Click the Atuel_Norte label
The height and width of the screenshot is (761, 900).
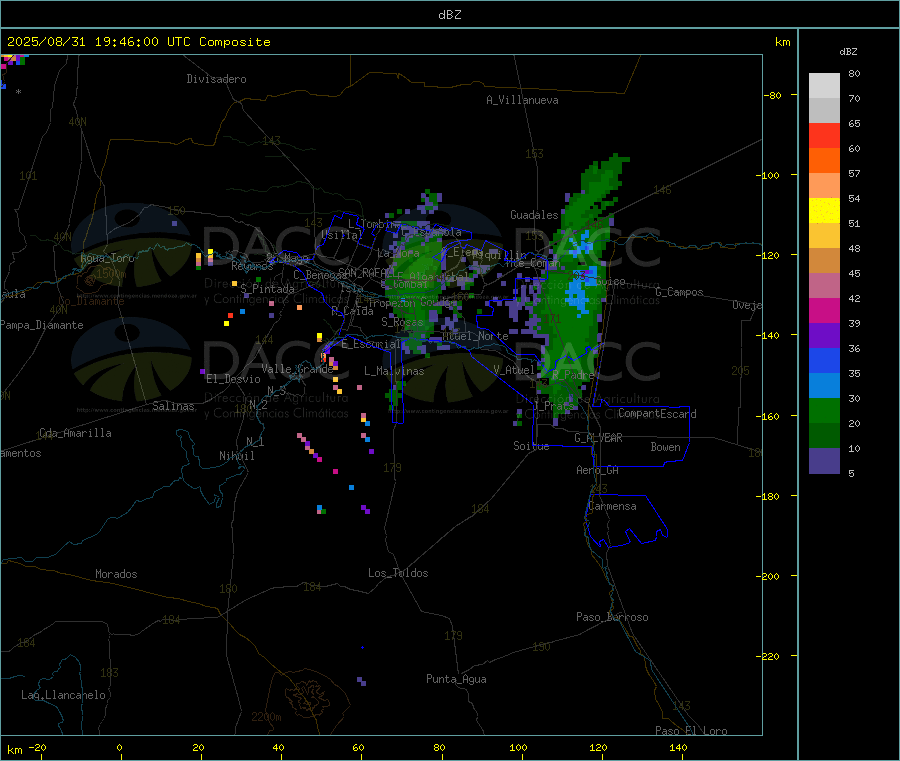[x=475, y=336]
